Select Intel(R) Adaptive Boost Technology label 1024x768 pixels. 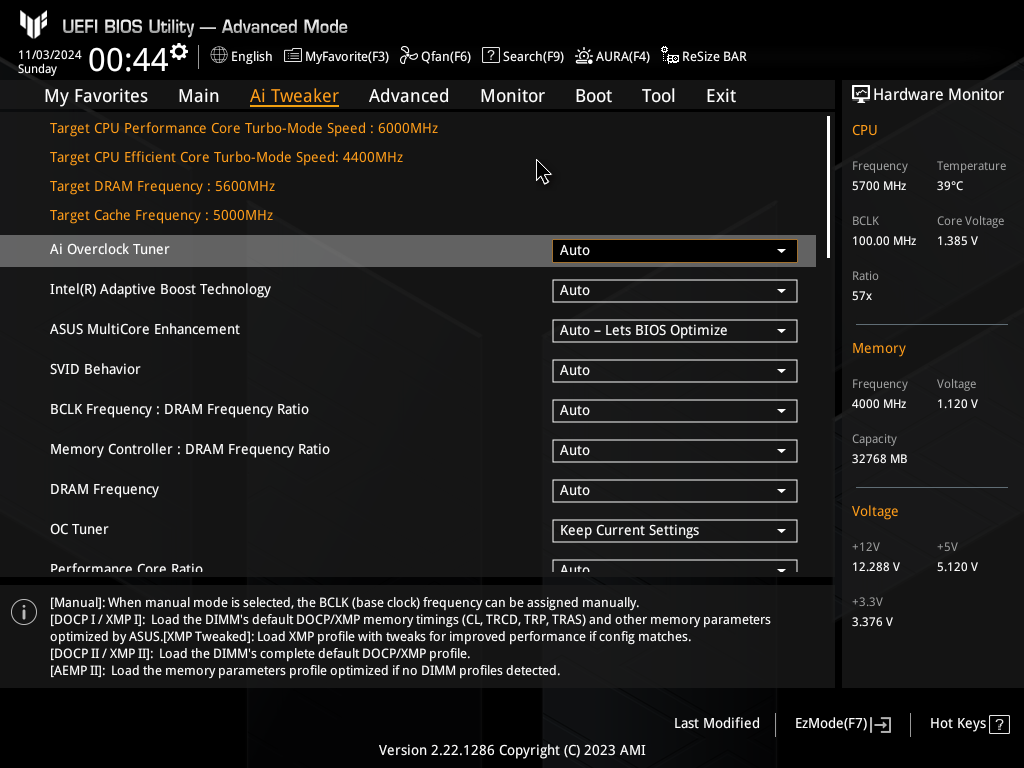(160, 289)
